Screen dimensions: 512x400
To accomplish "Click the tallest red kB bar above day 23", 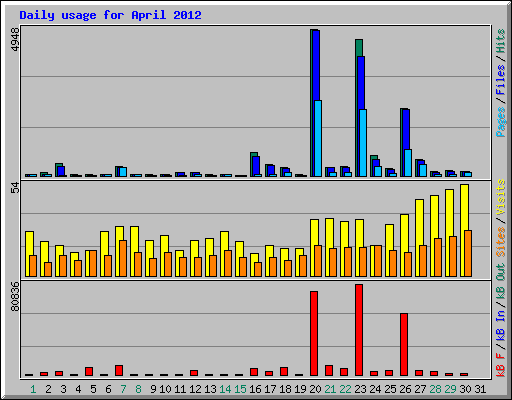I will [359, 330].
